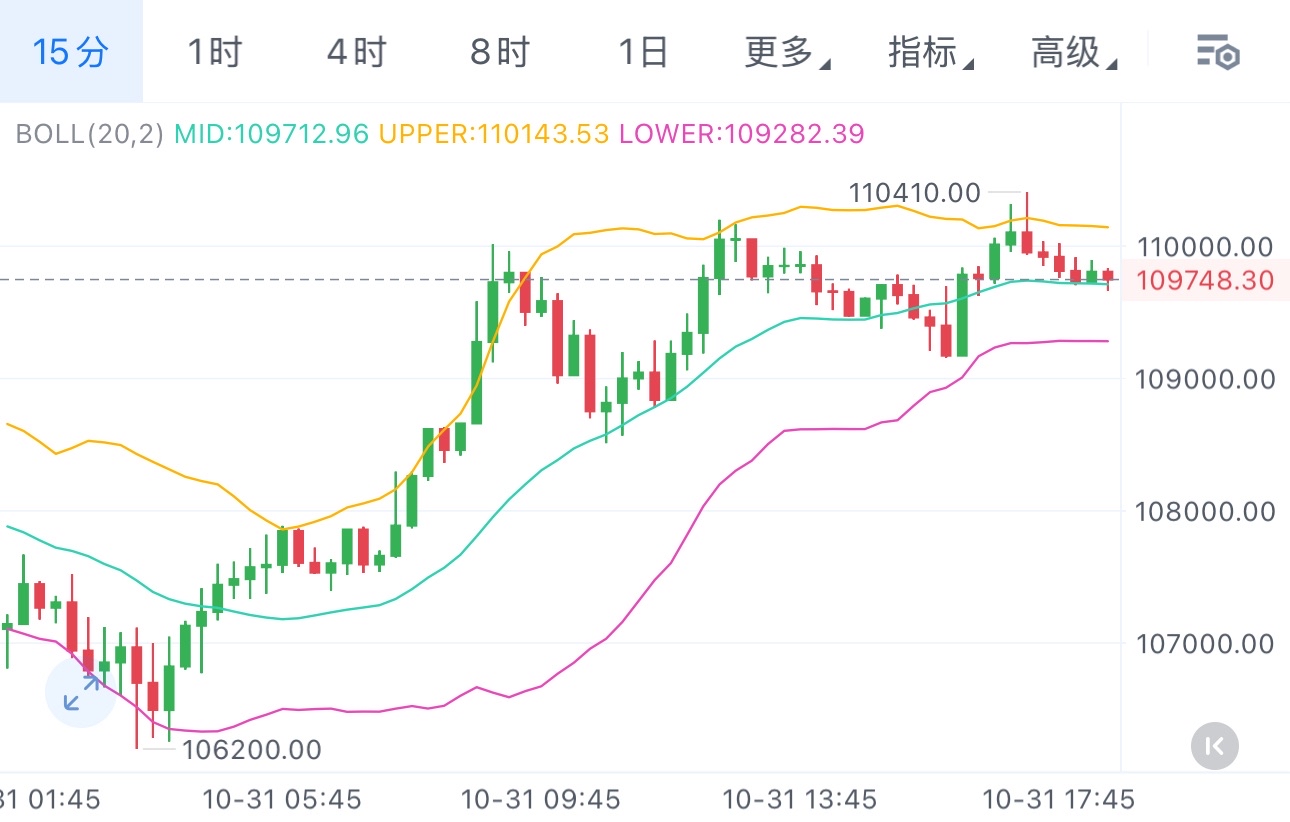The image size is (1290, 822).
Task: Click the 108000.00 price axis label
Action: [1204, 512]
